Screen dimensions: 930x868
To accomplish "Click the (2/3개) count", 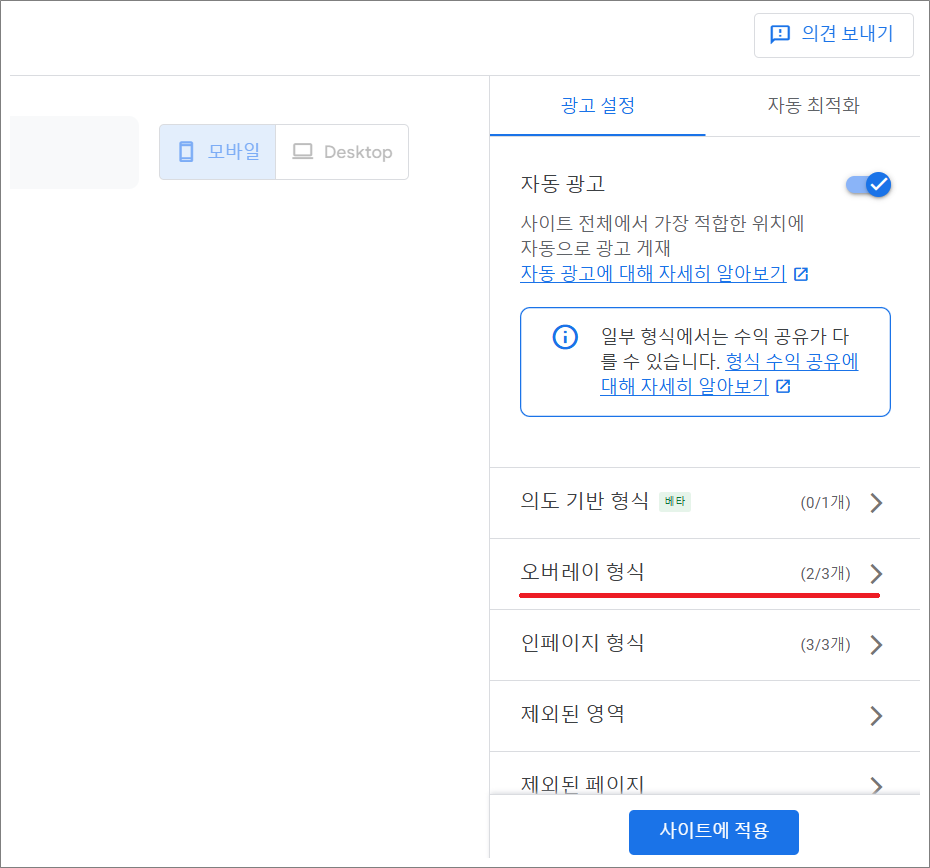I will point(825,574).
